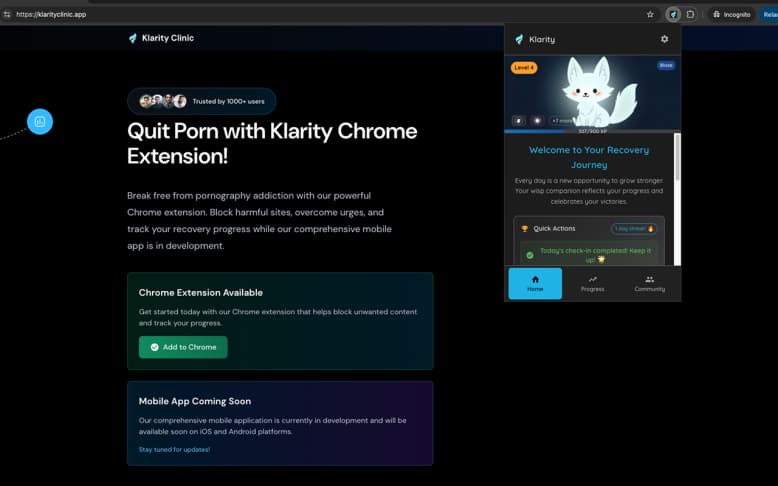Click the first badge icon under Level 4
The image size is (778, 486).
click(518, 120)
